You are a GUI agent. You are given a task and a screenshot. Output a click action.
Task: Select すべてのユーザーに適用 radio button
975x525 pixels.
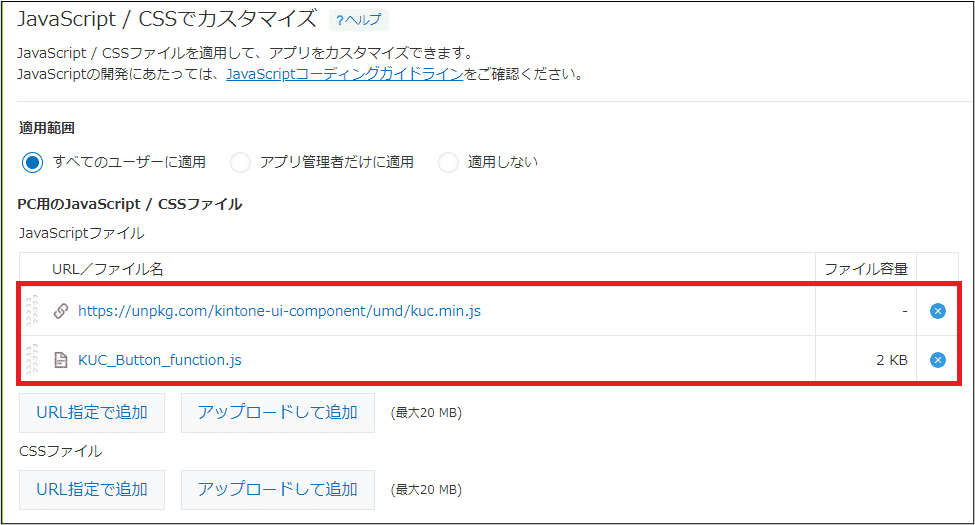pyautogui.click(x=32, y=162)
